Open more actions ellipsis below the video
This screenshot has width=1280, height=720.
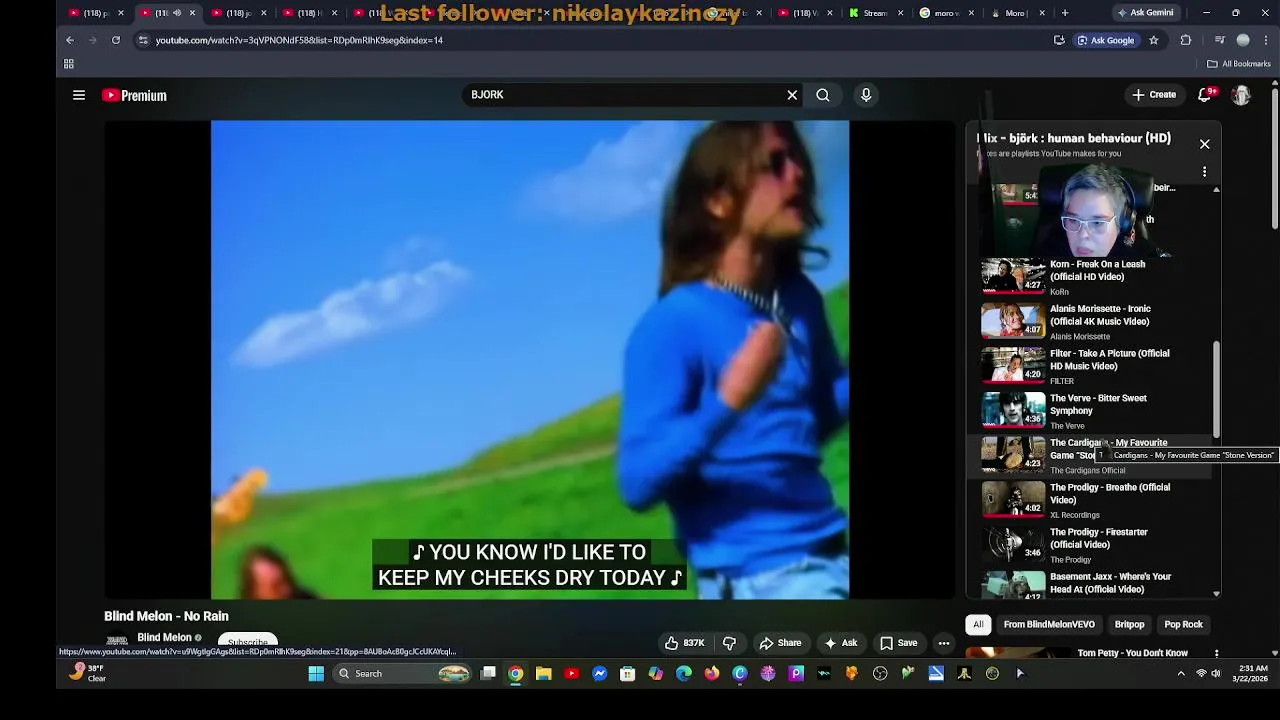944,643
